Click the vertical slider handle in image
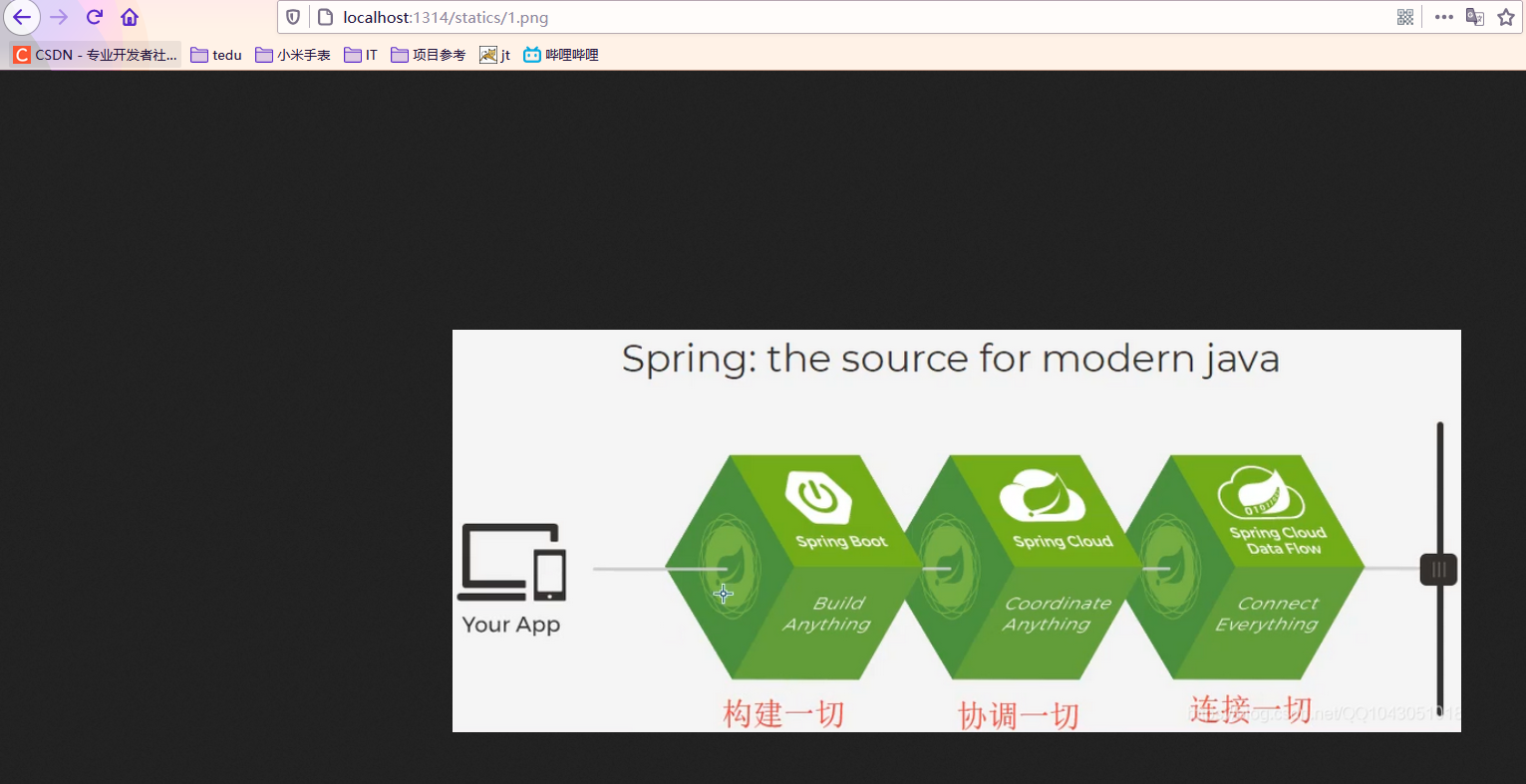 click(x=1438, y=570)
